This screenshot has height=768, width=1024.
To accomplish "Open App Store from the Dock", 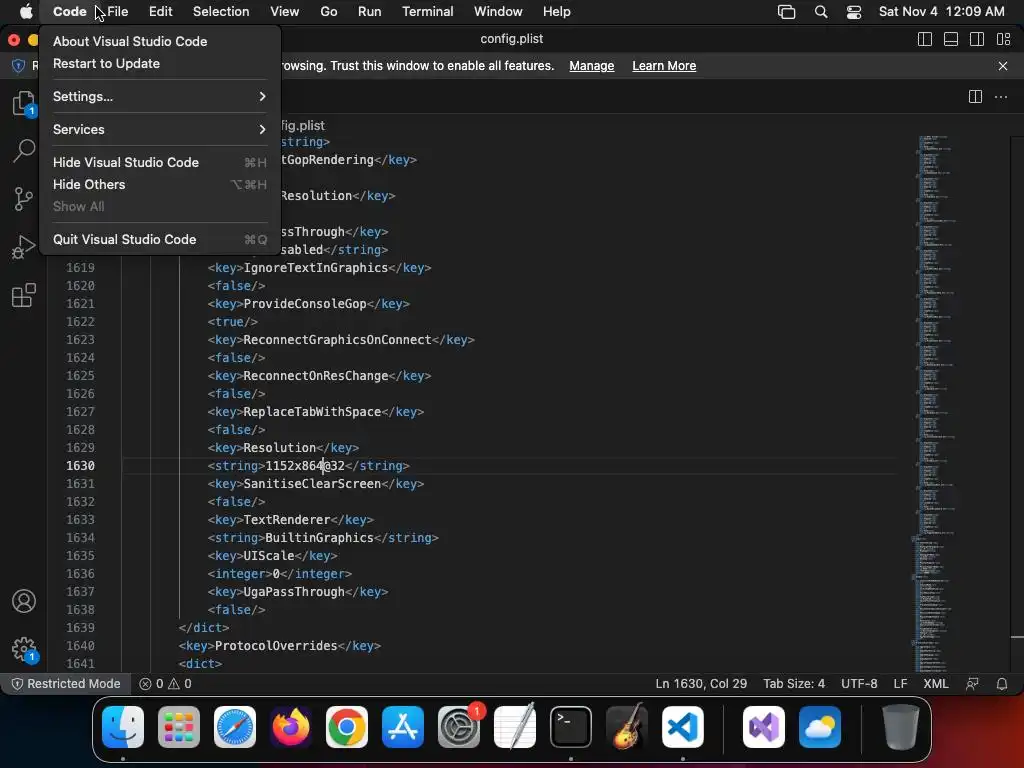I will [x=403, y=727].
